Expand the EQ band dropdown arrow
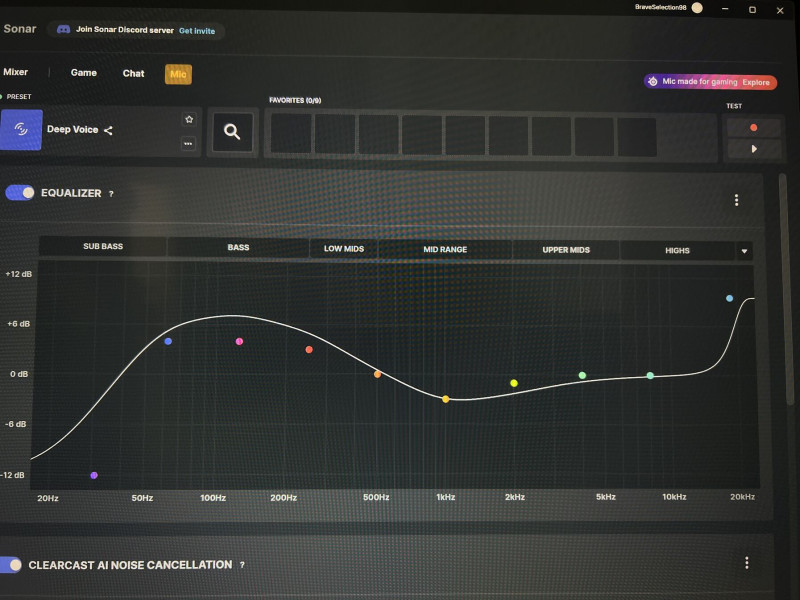 point(744,251)
